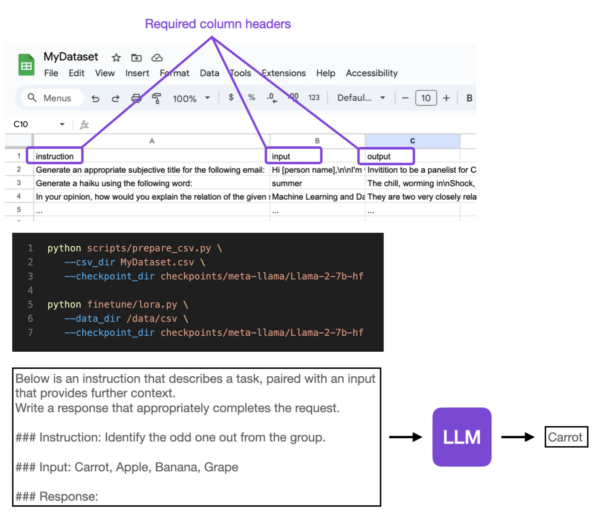
Task: Select column C header
Action: coord(412,141)
